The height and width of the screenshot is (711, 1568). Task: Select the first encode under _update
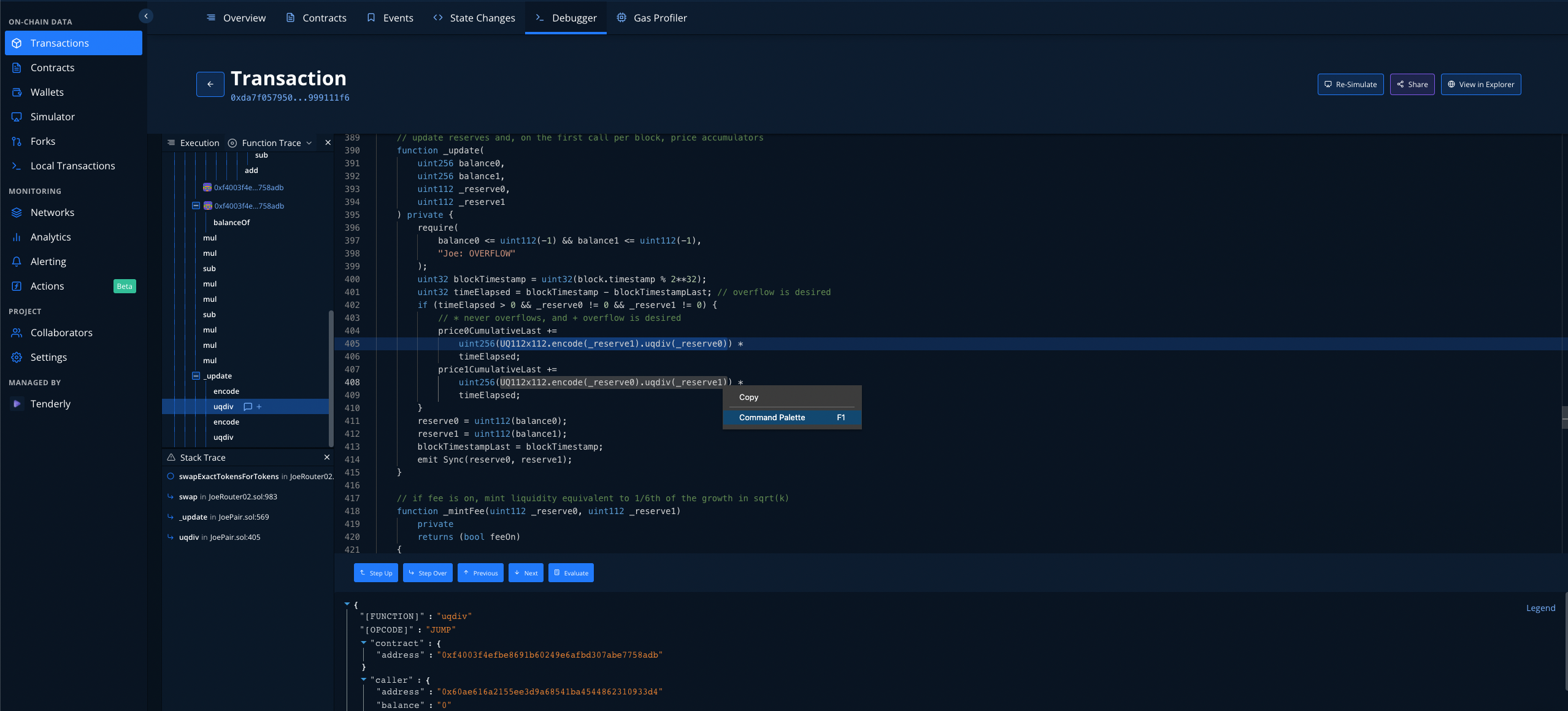tap(226, 391)
